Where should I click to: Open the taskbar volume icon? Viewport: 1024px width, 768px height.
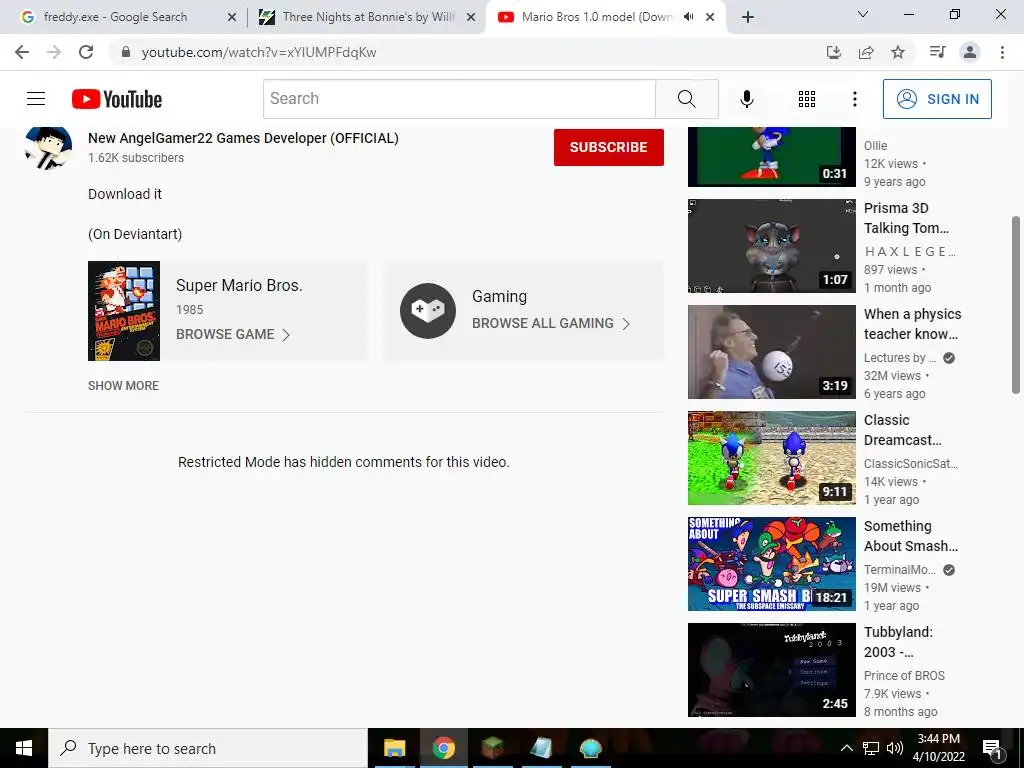point(895,748)
